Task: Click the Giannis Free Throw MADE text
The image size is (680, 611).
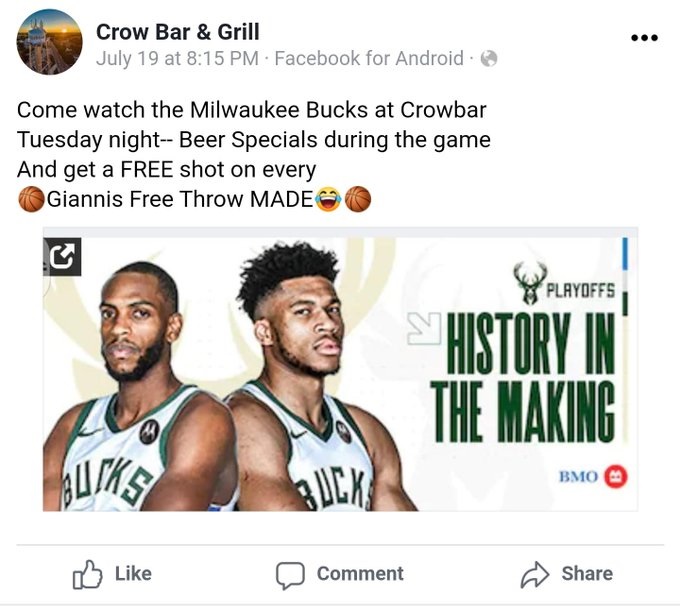Action: tap(180, 199)
